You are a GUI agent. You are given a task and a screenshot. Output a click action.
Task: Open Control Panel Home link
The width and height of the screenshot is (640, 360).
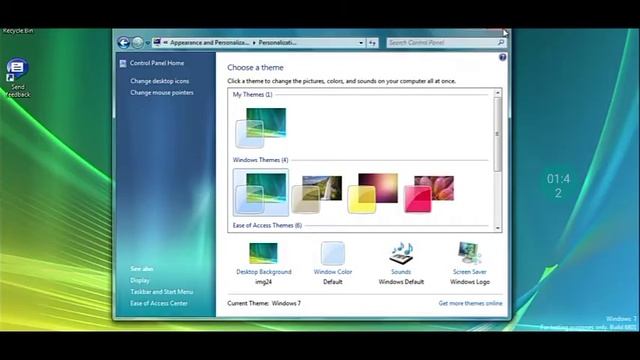pos(157,63)
